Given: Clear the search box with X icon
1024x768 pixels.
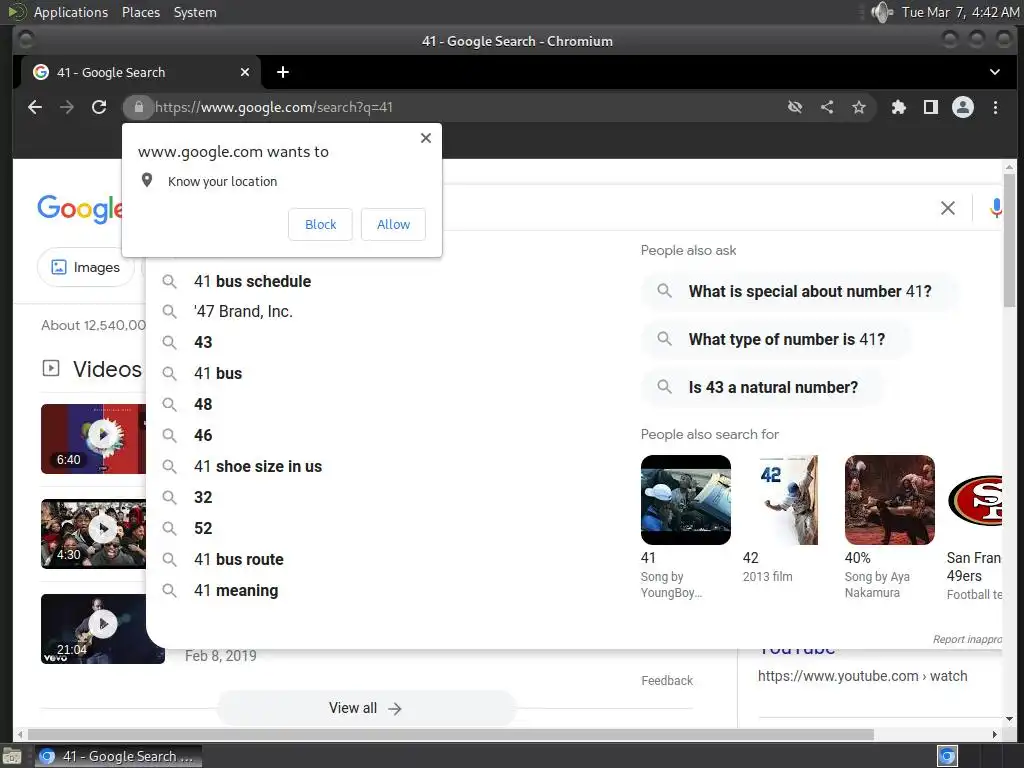Looking at the screenshot, I should [948, 208].
